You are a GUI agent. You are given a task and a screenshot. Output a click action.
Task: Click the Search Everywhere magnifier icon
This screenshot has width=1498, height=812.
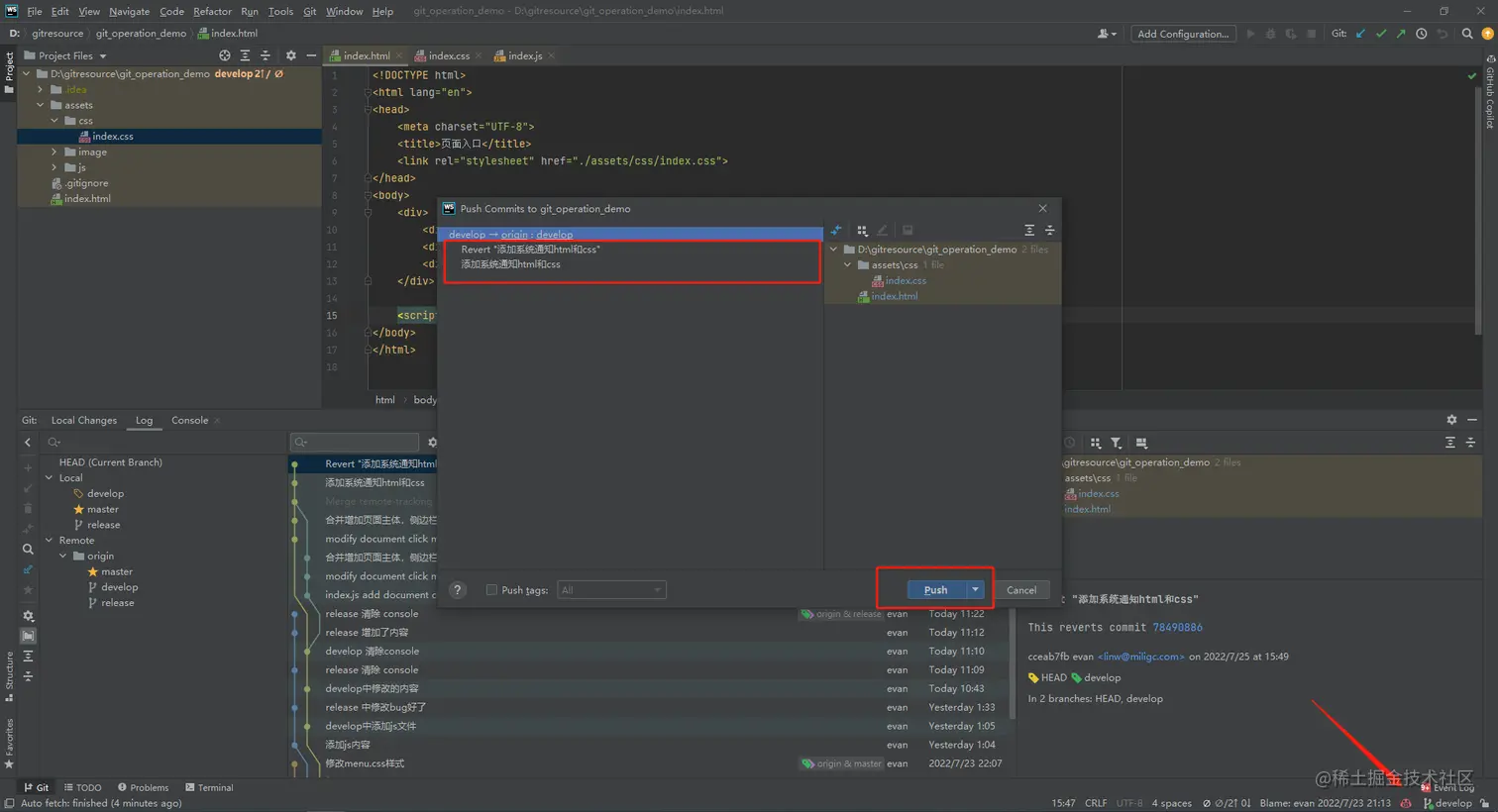click(1467, 34)
